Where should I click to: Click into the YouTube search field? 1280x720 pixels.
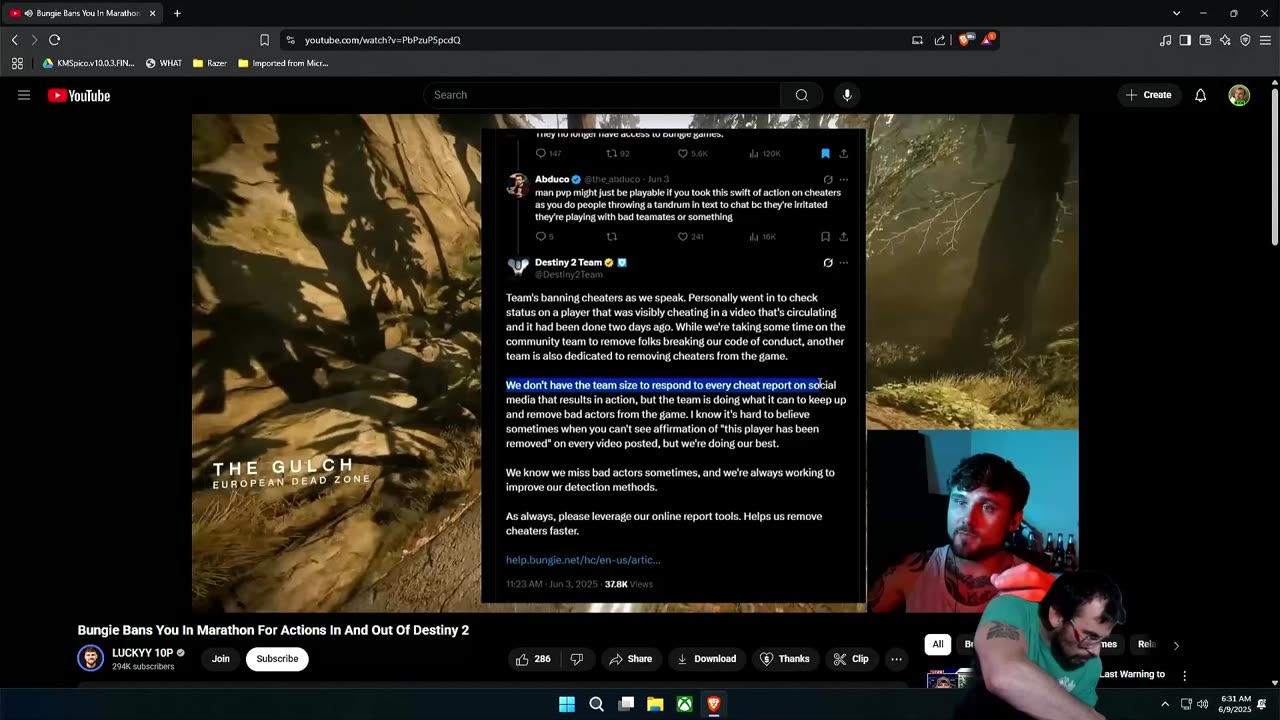coord(602,95)
